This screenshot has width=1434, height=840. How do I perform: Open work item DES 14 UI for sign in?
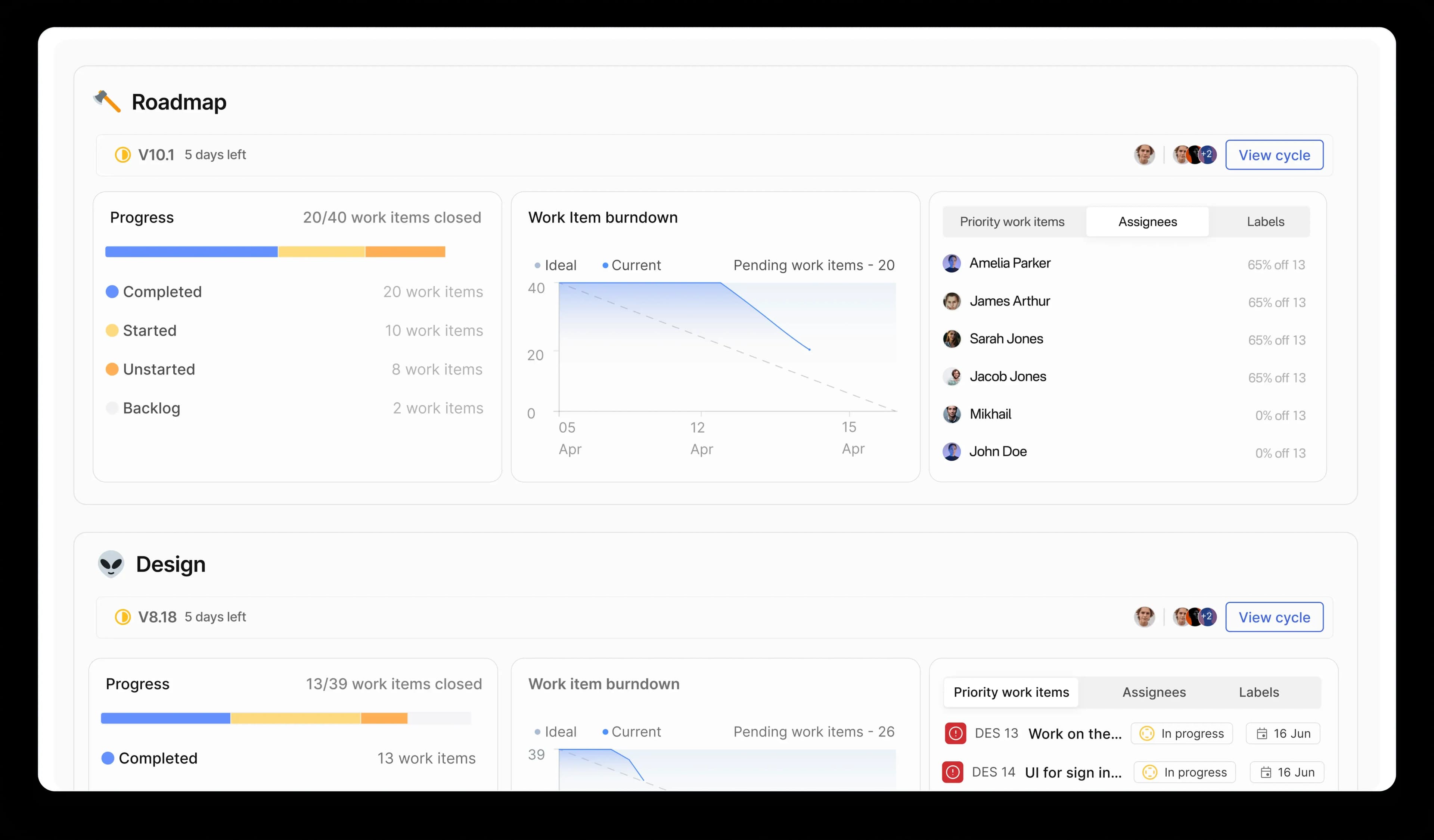1073,772
